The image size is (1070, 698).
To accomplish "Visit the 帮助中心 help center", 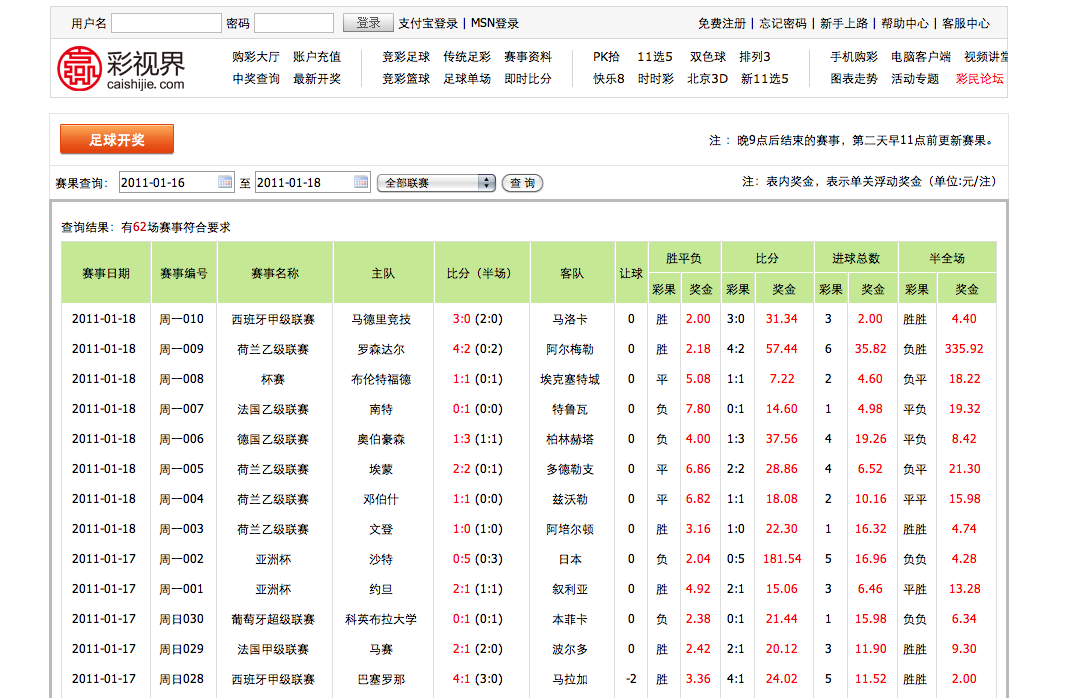I will tap(905, 23).
